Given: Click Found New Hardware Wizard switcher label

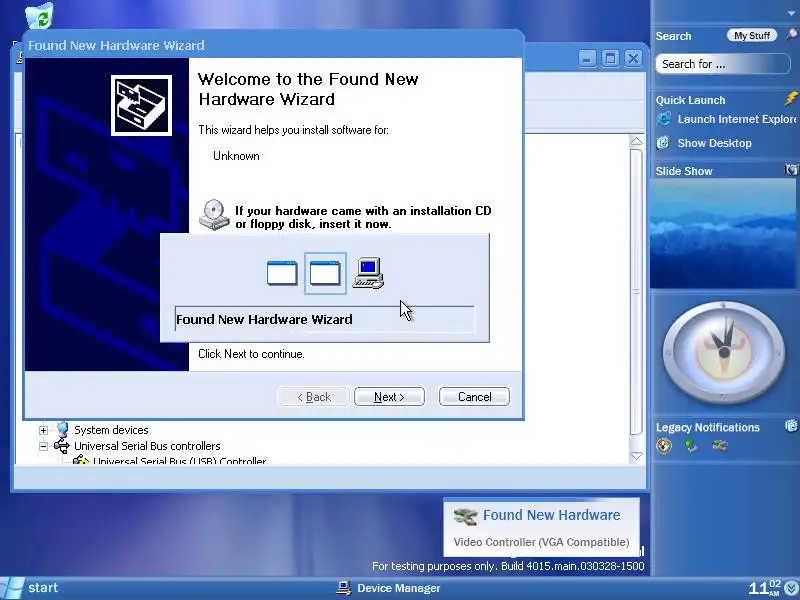Looking at the screenshot, I should tap(264, 319).
